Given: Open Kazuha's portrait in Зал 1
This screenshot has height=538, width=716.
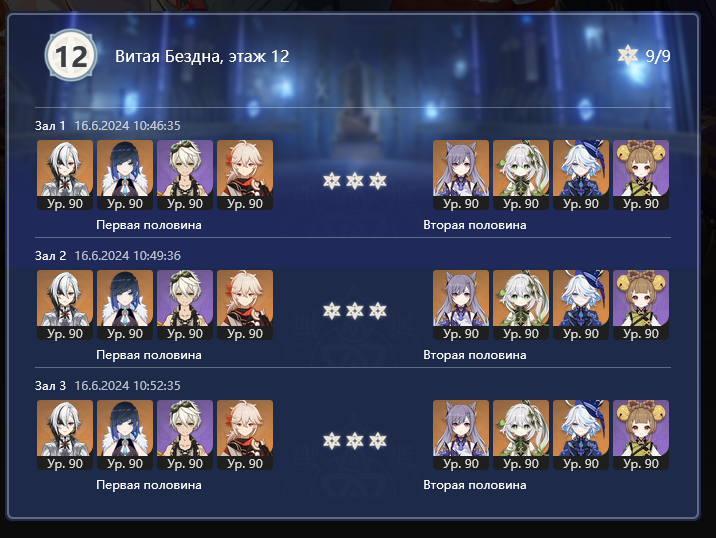Looking at the screenshot, I should (245, 175).
